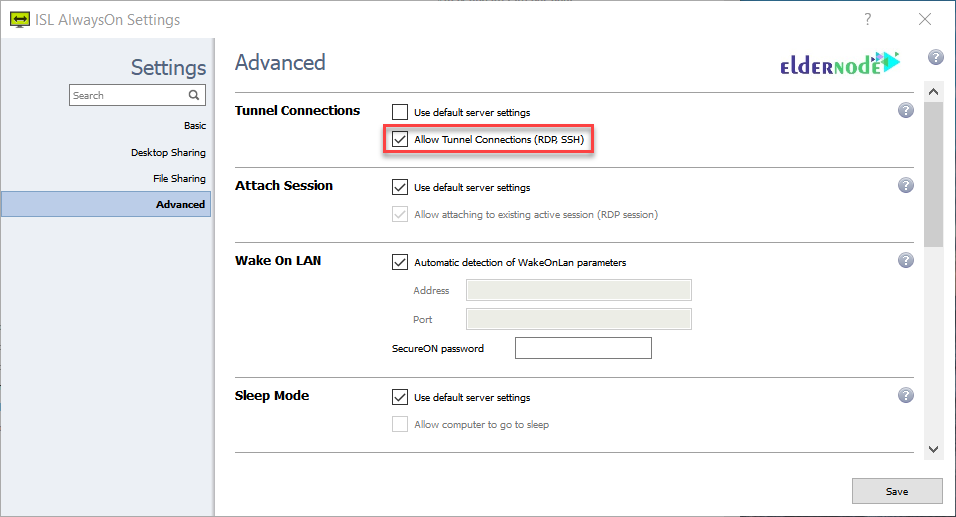The image size is (956, 517).
Task: Open the Basic settings section
Action: (194, 126)
